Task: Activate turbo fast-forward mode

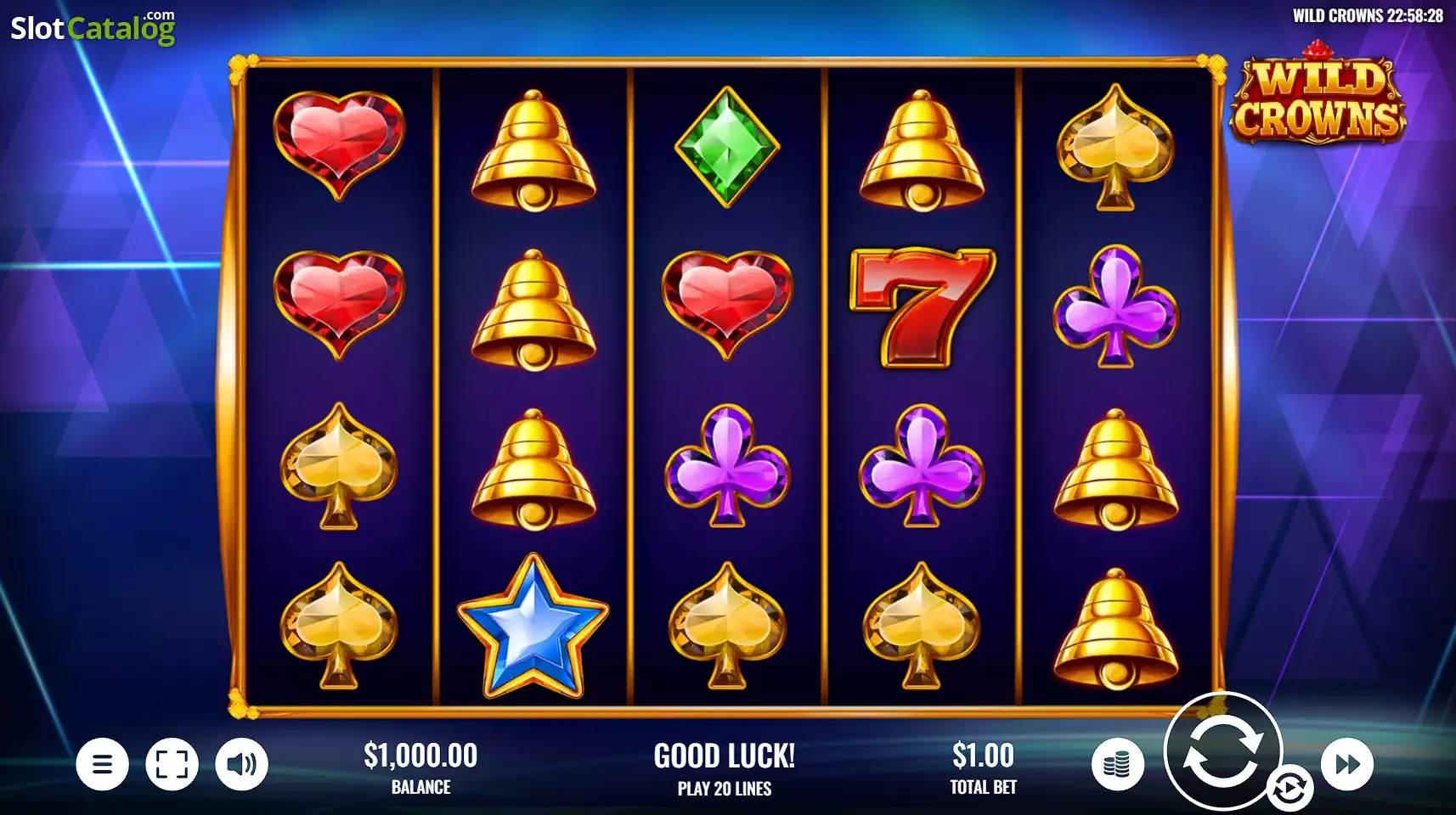Action: (x=1347, y=764)
